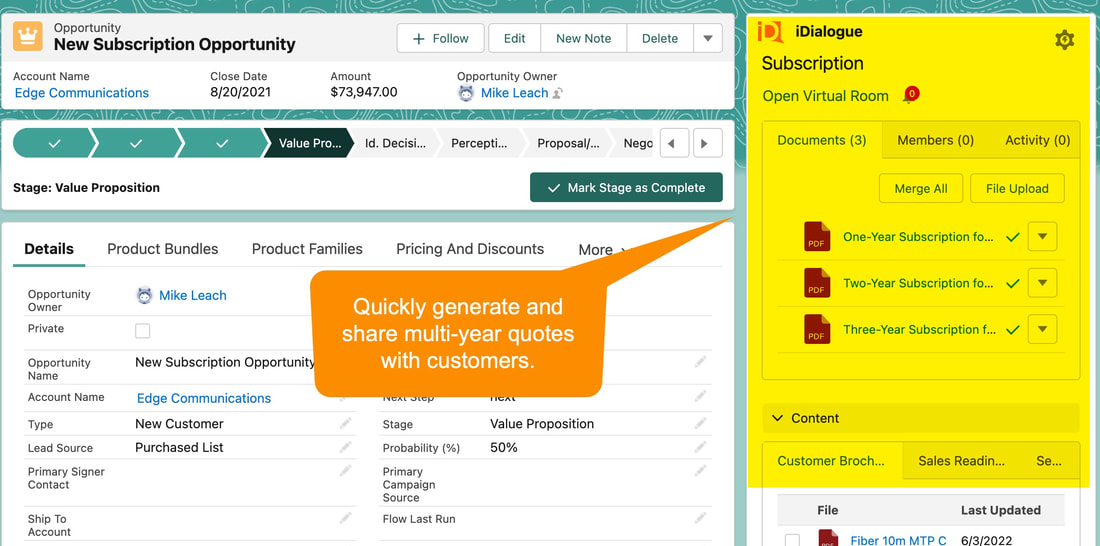The width and height of the screenshot is (1100, 546).
Task: Click the Delete button
Action: 660,39
